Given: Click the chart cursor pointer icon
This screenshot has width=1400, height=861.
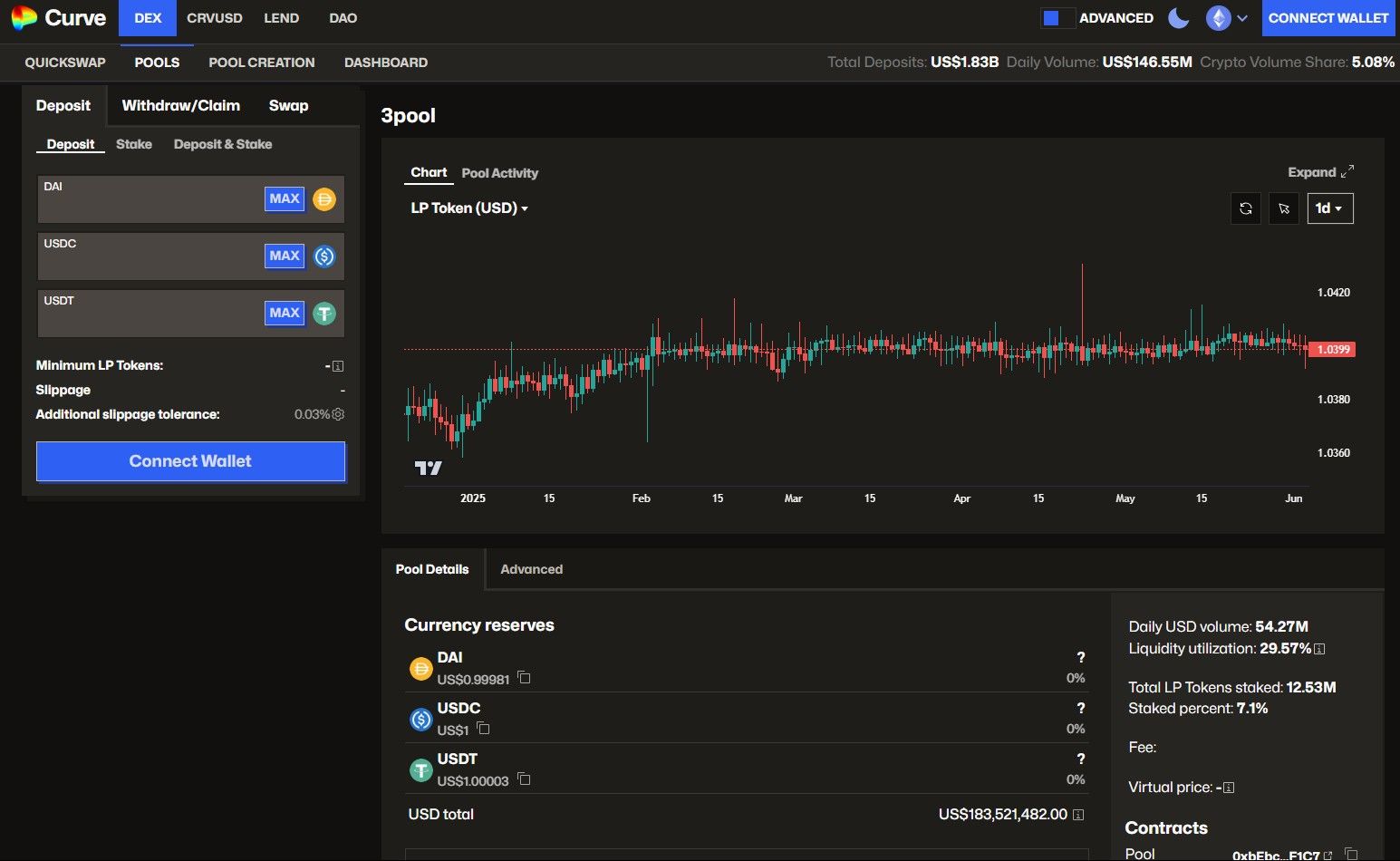Looking at the screenshot, I should [x=1284, y=208].
